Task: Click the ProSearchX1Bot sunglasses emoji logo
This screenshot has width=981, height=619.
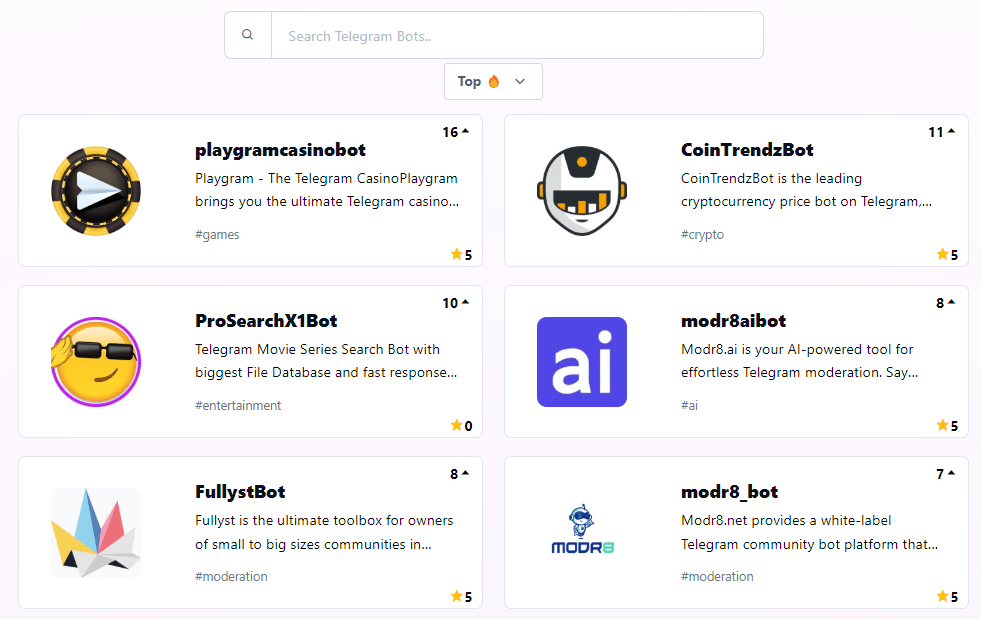Action: click(x=96, y=362)
